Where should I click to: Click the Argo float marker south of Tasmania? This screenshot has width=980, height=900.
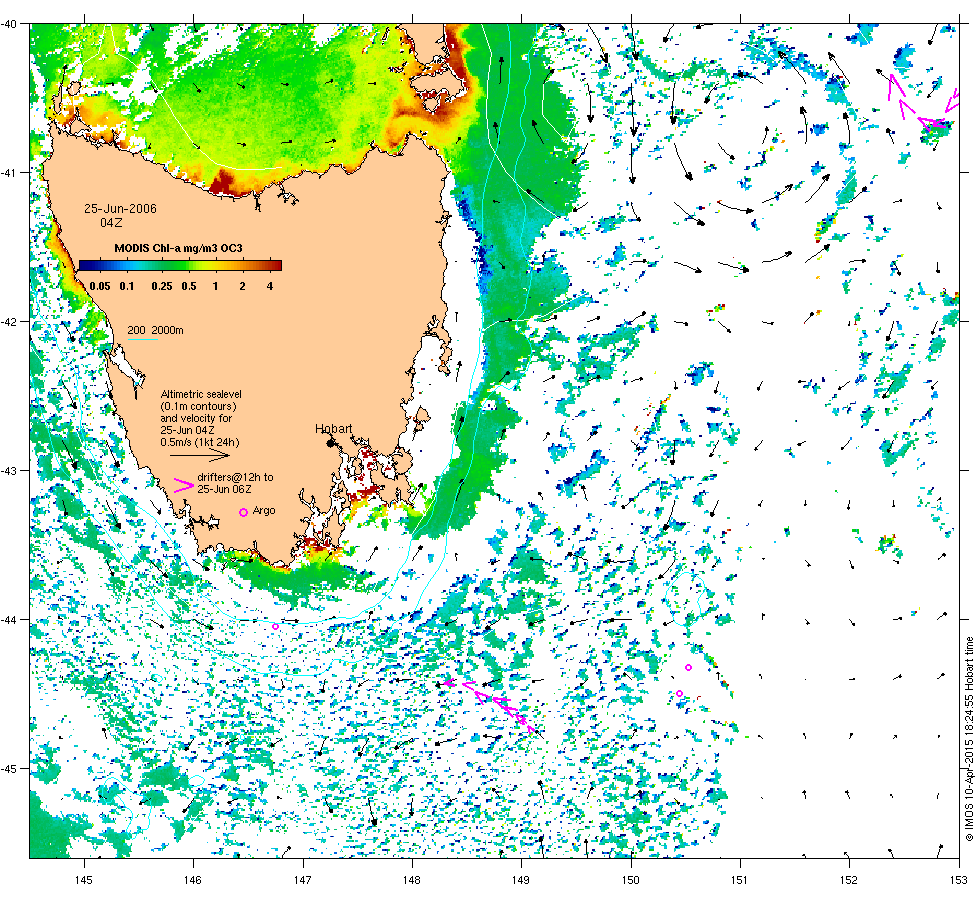(x=276, y=626)
